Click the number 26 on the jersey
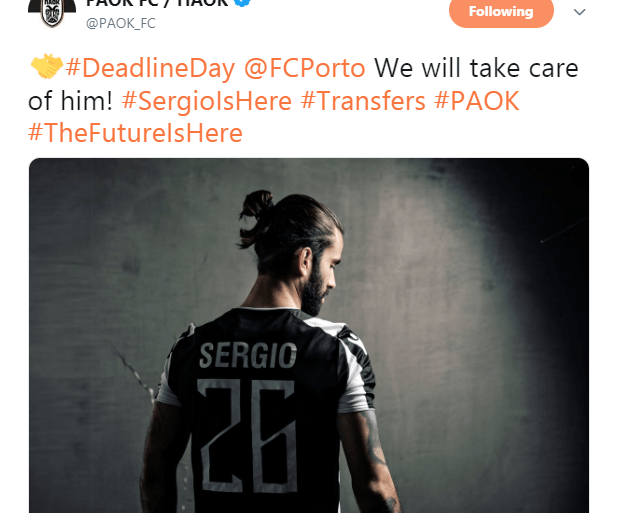This screenshot has height=513, width=618. (247, 435)
